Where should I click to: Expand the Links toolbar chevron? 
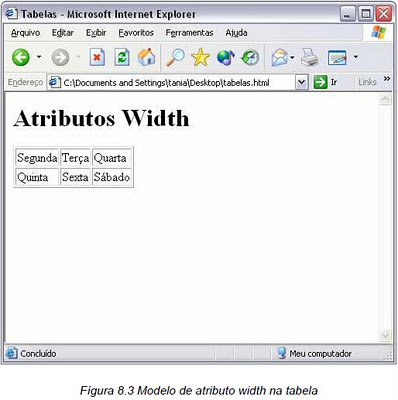(387, 79)
